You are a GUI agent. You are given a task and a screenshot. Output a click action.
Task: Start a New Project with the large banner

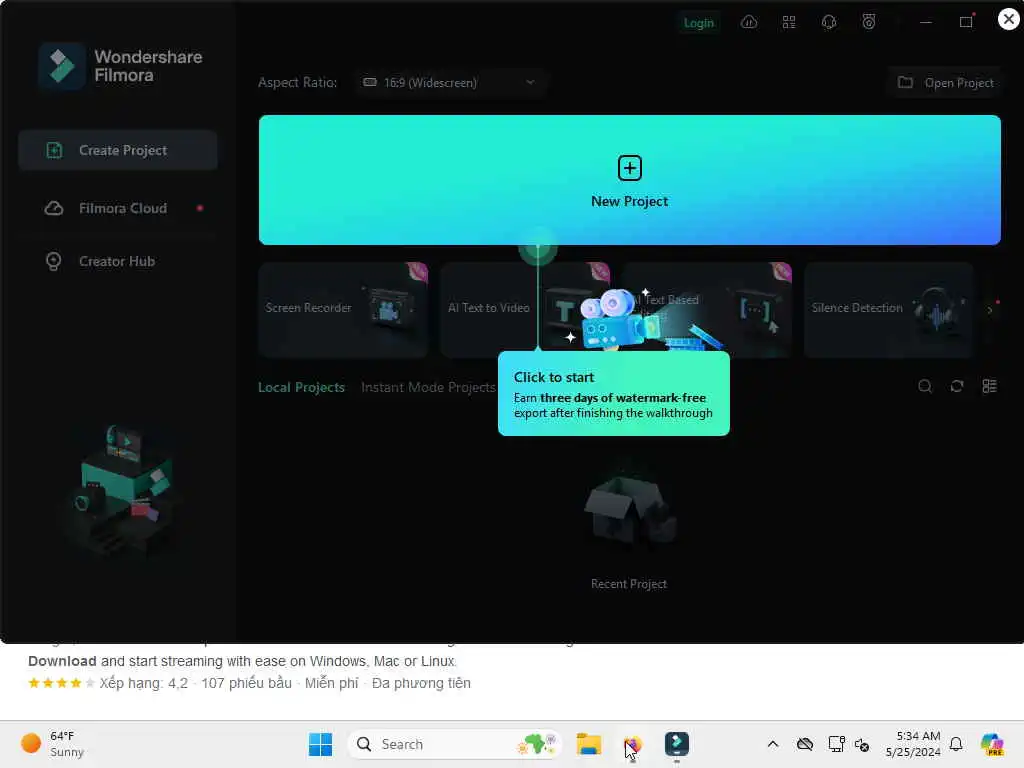[x=630, y=180]
